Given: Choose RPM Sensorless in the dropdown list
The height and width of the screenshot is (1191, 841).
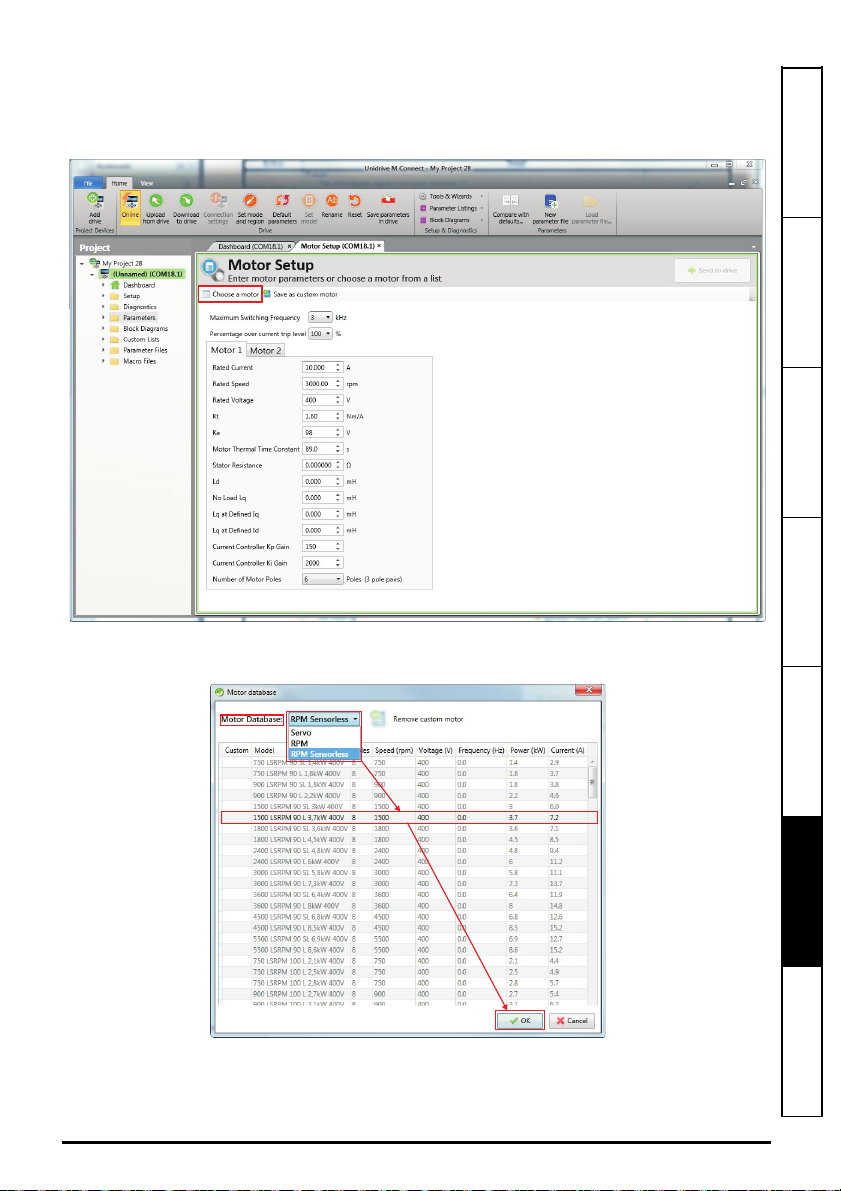Looking at the screenshot, I should coord(323,753).
